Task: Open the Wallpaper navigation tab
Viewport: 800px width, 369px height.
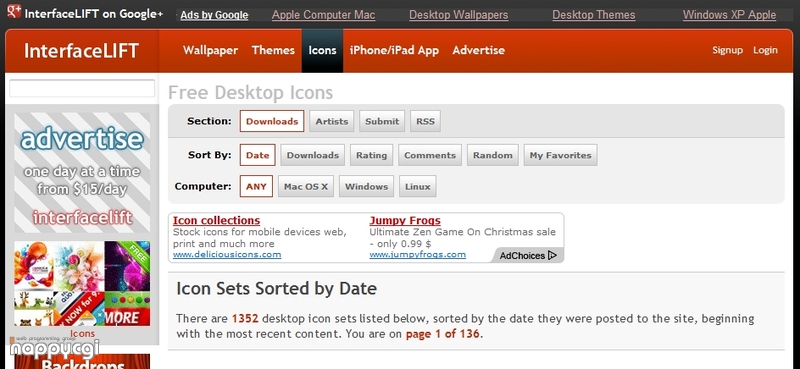Action: pyautogui.click(x=211, y=50)
